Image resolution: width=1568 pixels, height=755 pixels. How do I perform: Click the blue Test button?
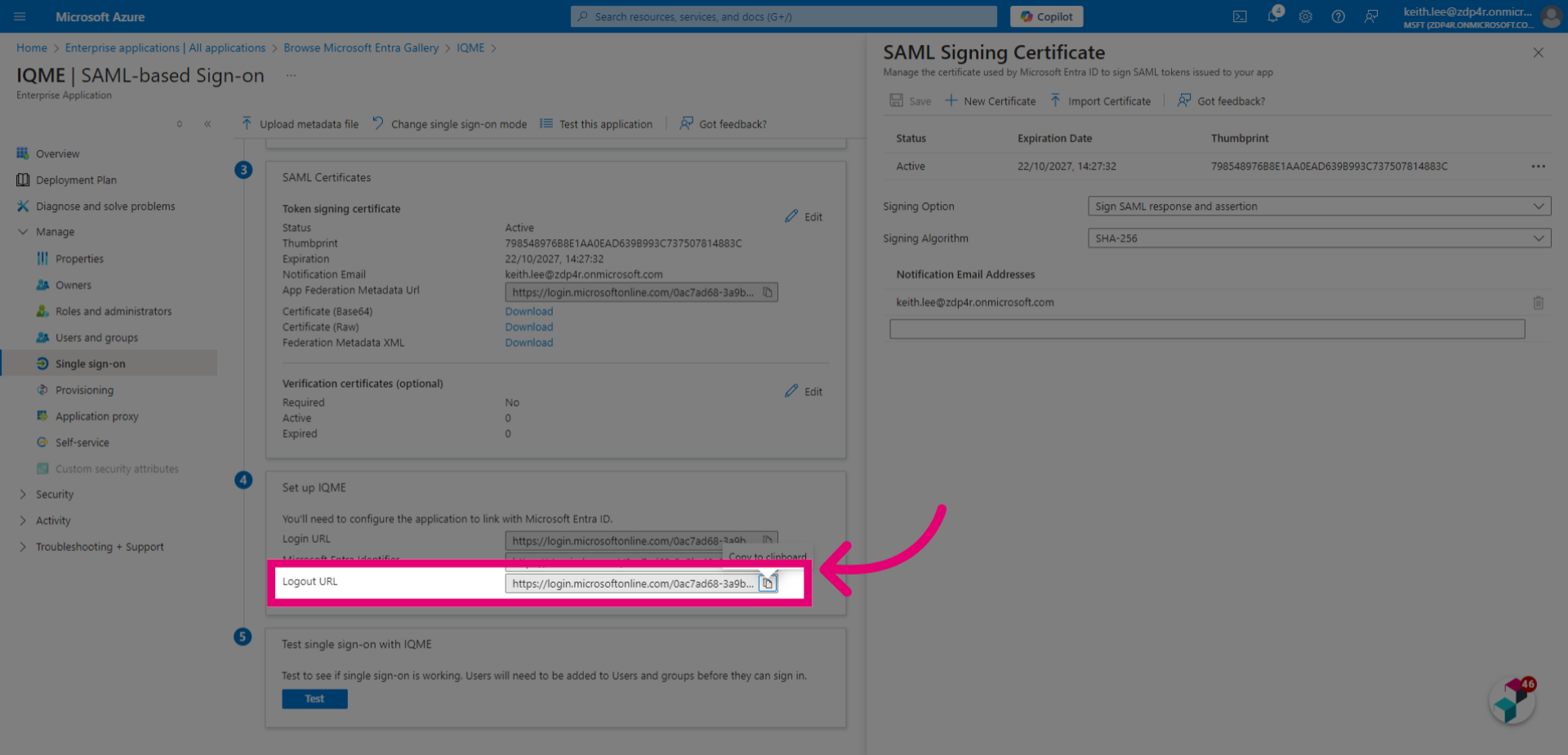(314, 699)
